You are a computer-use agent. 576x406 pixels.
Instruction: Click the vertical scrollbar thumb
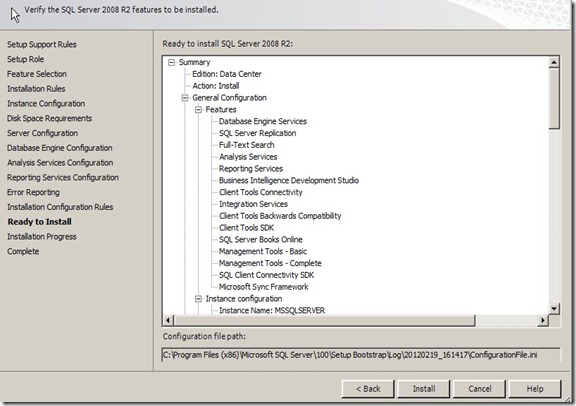(554, 98)
